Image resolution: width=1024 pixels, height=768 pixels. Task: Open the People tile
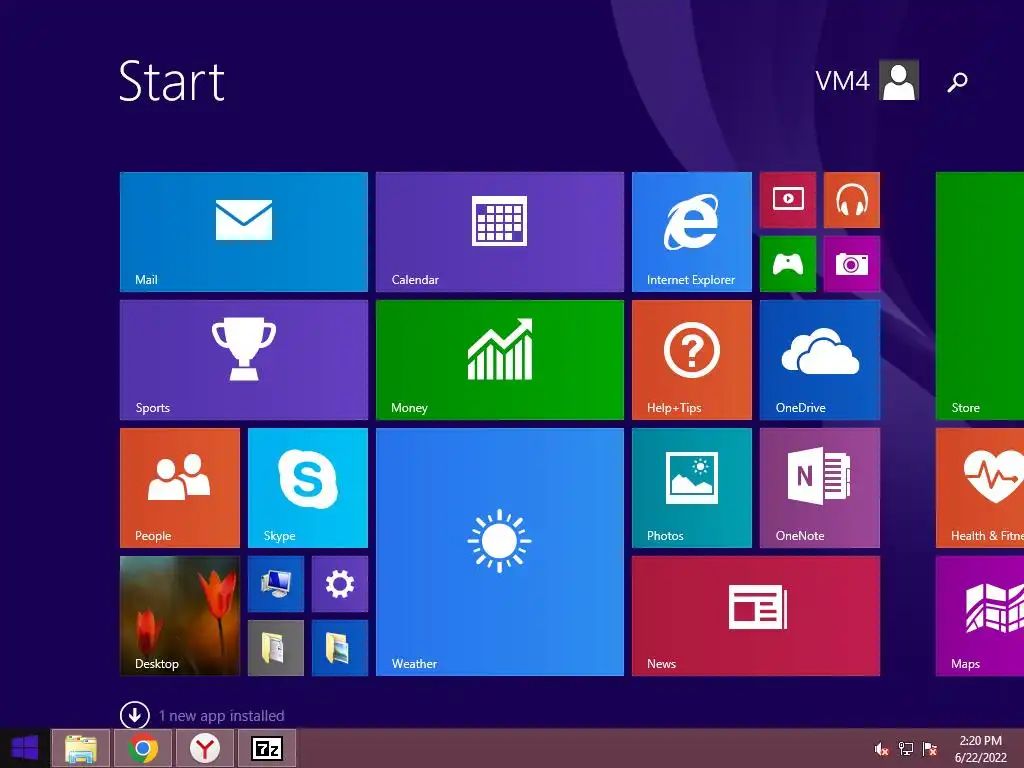180,488
